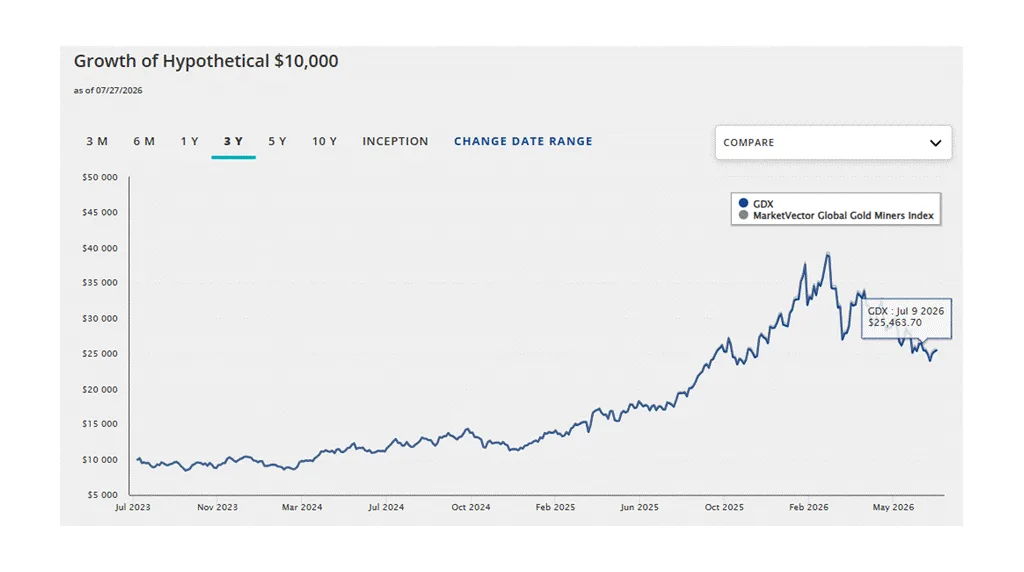This screenshot has height=572, width=1024.
Task: Click the COMPARE dropdown chevron arrow
Action: coord(935,143)
